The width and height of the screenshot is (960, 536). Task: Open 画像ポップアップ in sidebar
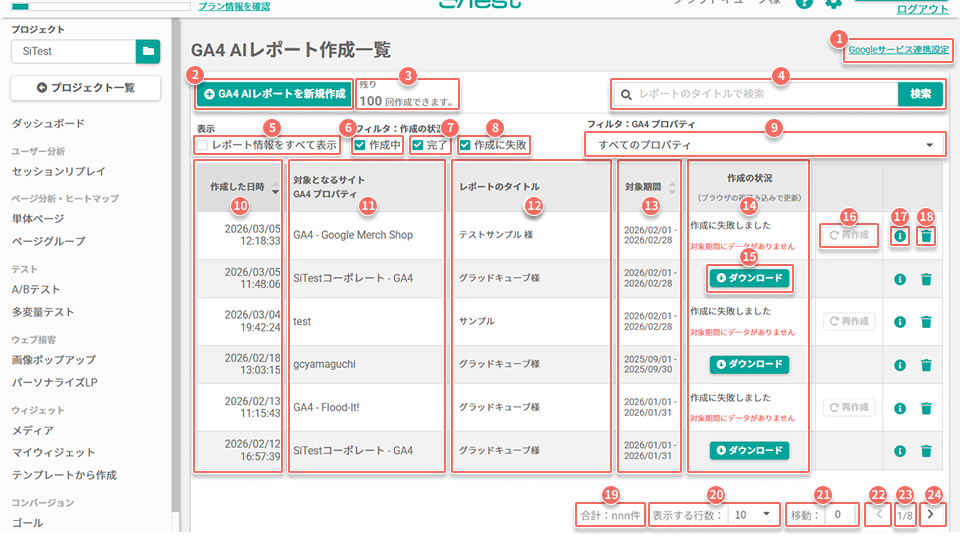54,360
